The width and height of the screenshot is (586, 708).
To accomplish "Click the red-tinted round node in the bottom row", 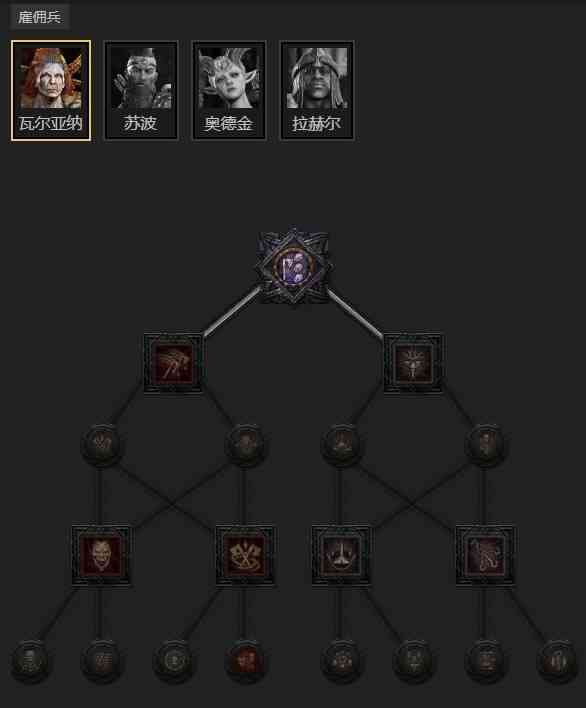I will 245,661.
